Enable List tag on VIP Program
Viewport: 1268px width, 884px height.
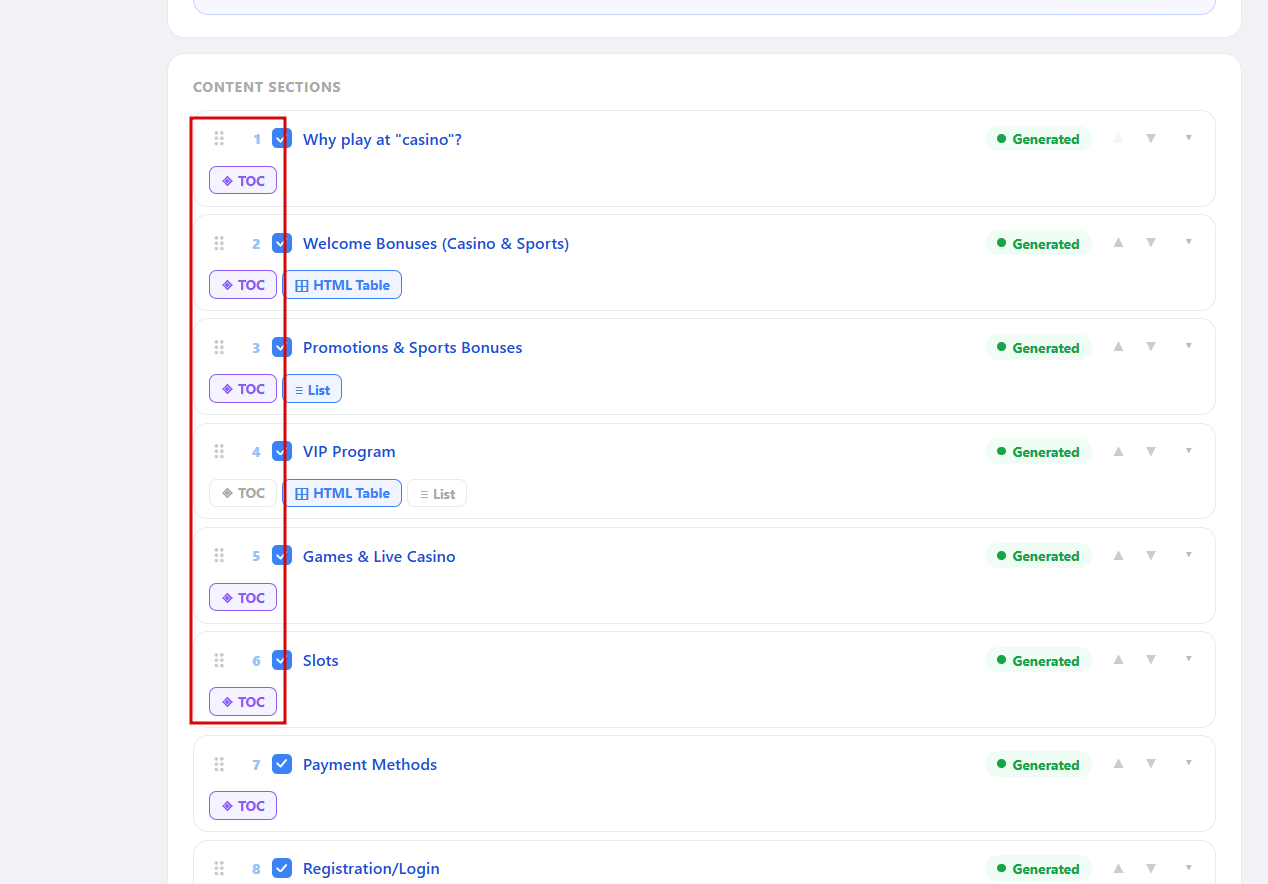coord(437,493)
